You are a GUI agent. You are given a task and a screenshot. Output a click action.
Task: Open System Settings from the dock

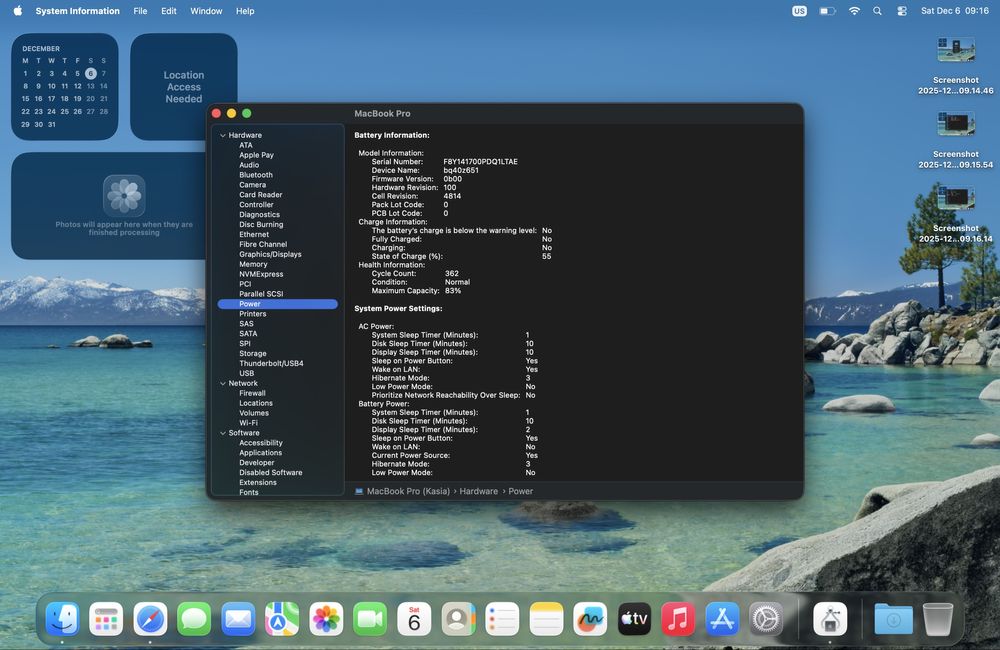[x=766, y=619]
